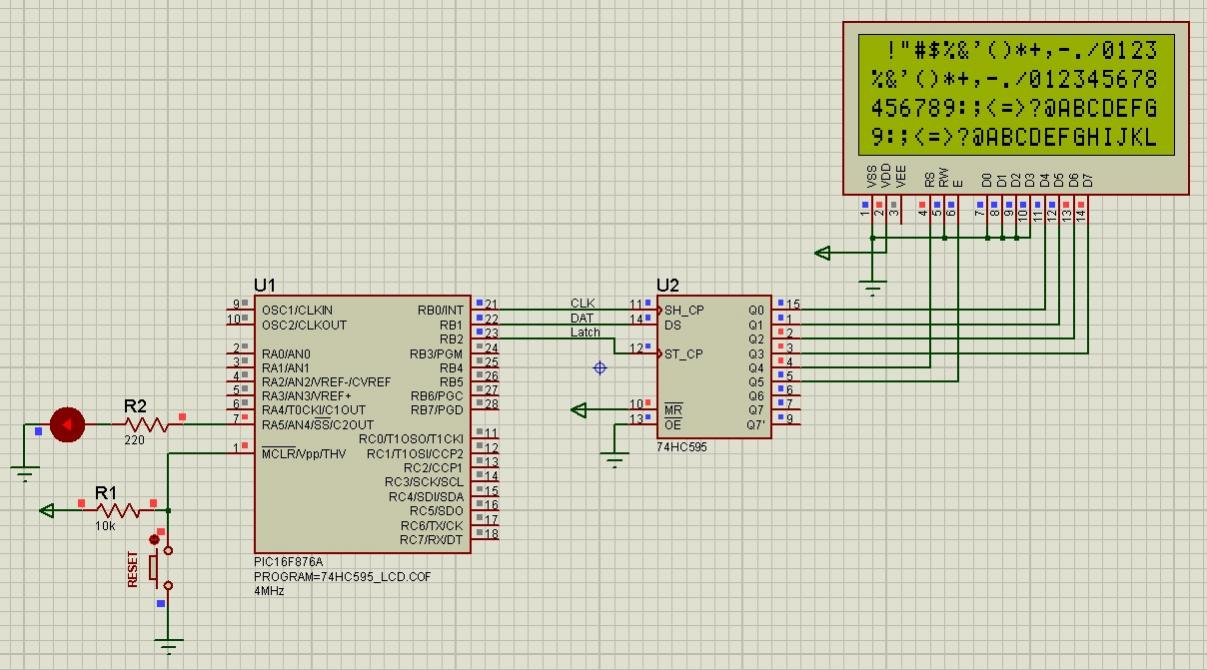
Task: Click the power terminal arrow left of R1
Action: (x=47, y=511)
